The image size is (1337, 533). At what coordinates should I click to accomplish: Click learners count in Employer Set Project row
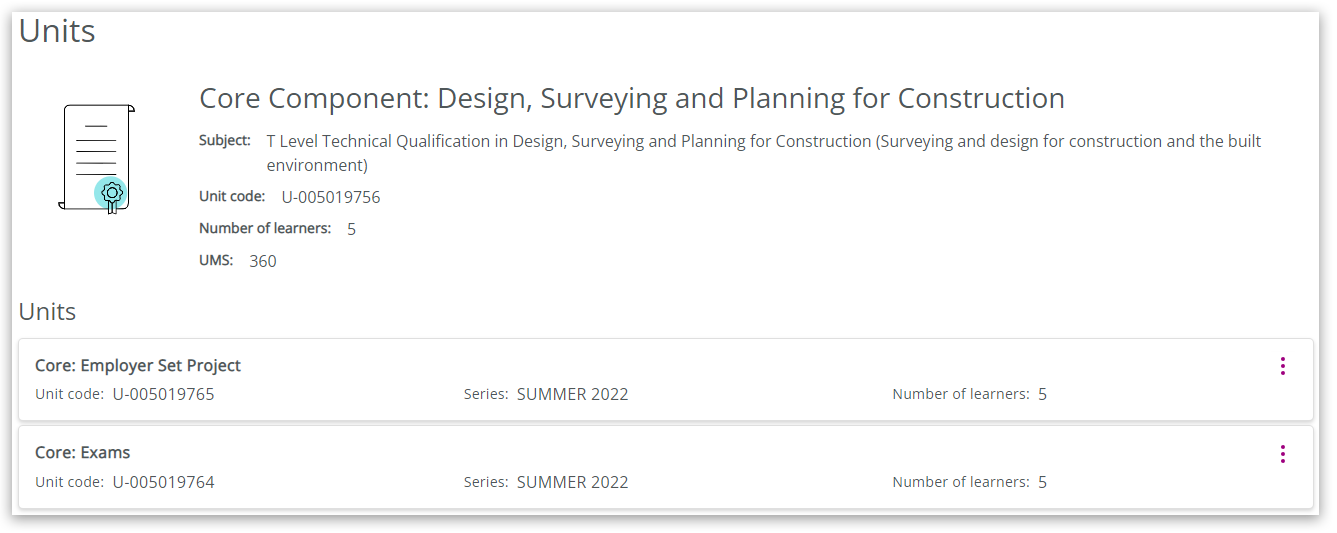click(x=1042, y=394)
